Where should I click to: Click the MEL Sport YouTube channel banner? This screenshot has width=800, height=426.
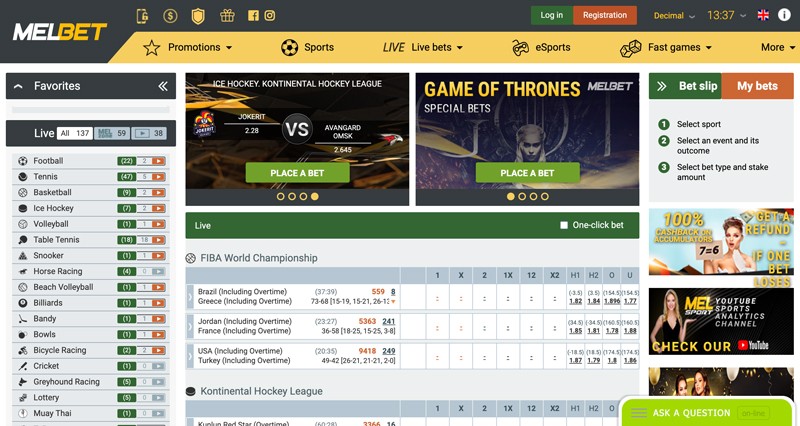pyautogui.click(x=721, y=321)
